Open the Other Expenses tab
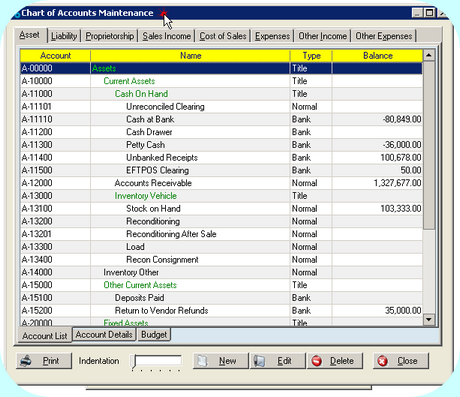This screenshot has height=397, width=460. (x=384, y=36)
